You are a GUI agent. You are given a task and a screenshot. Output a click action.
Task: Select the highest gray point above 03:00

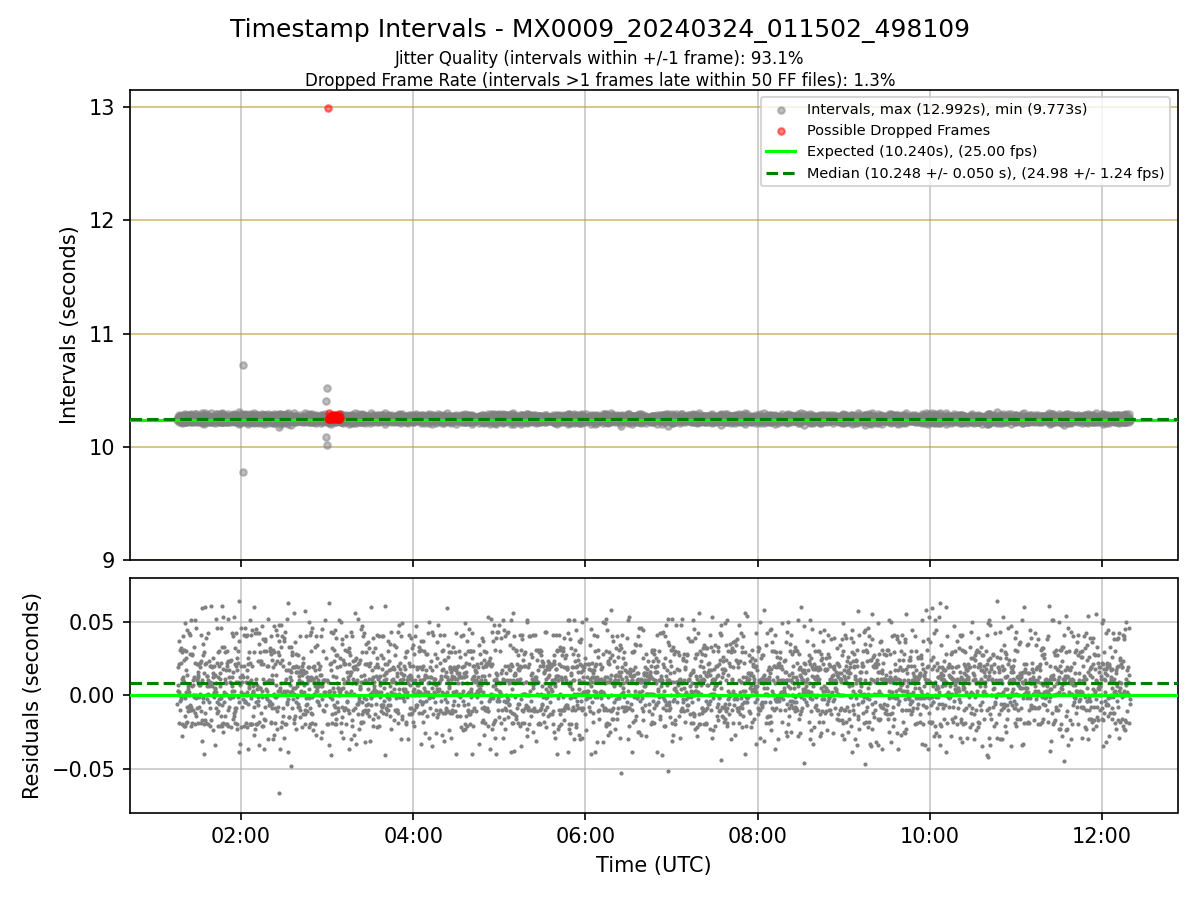click(327, 388)
